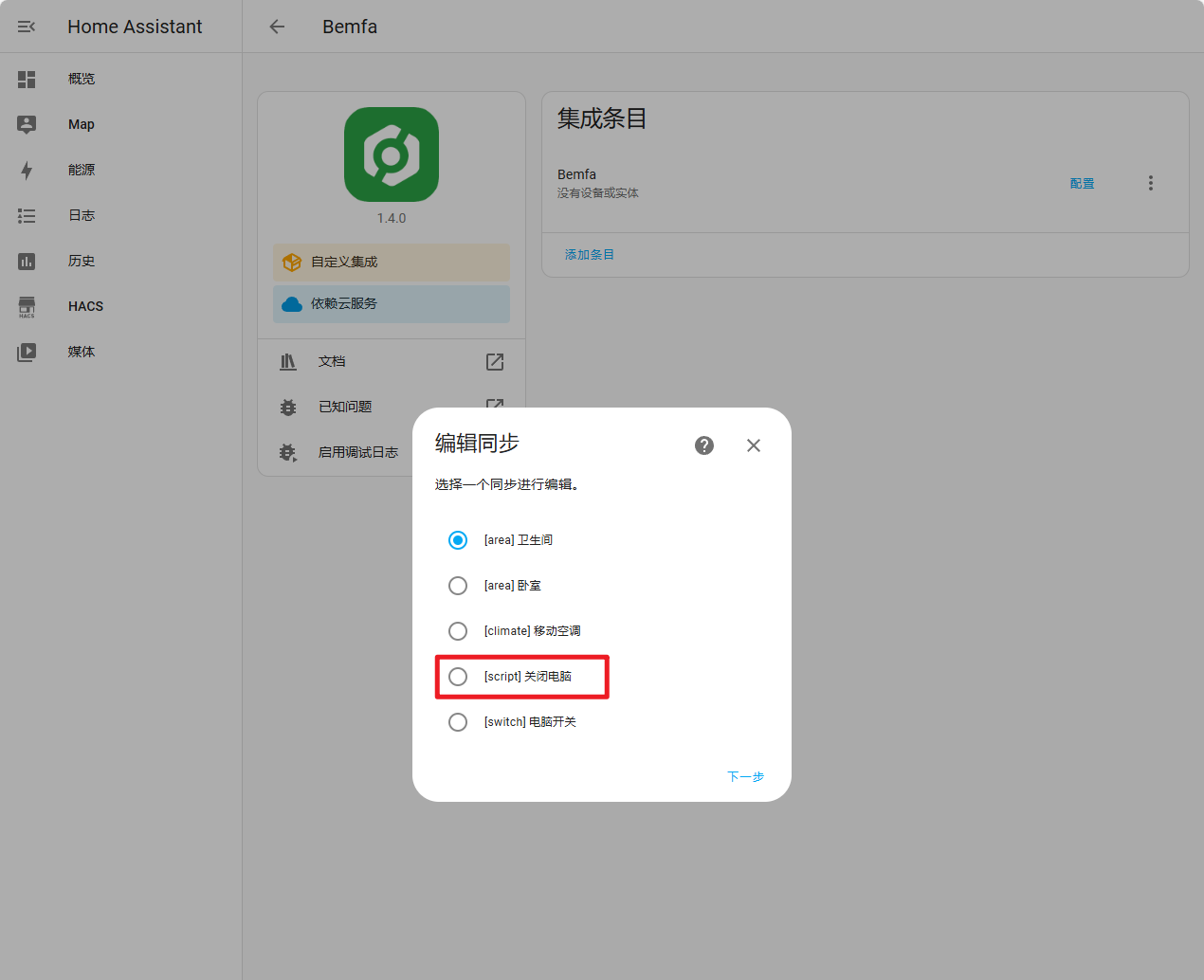The height and width of the screenshot is (980, 1204).
Task: Select the [area] 卧室 radio option
Action: tap(458, 586)
